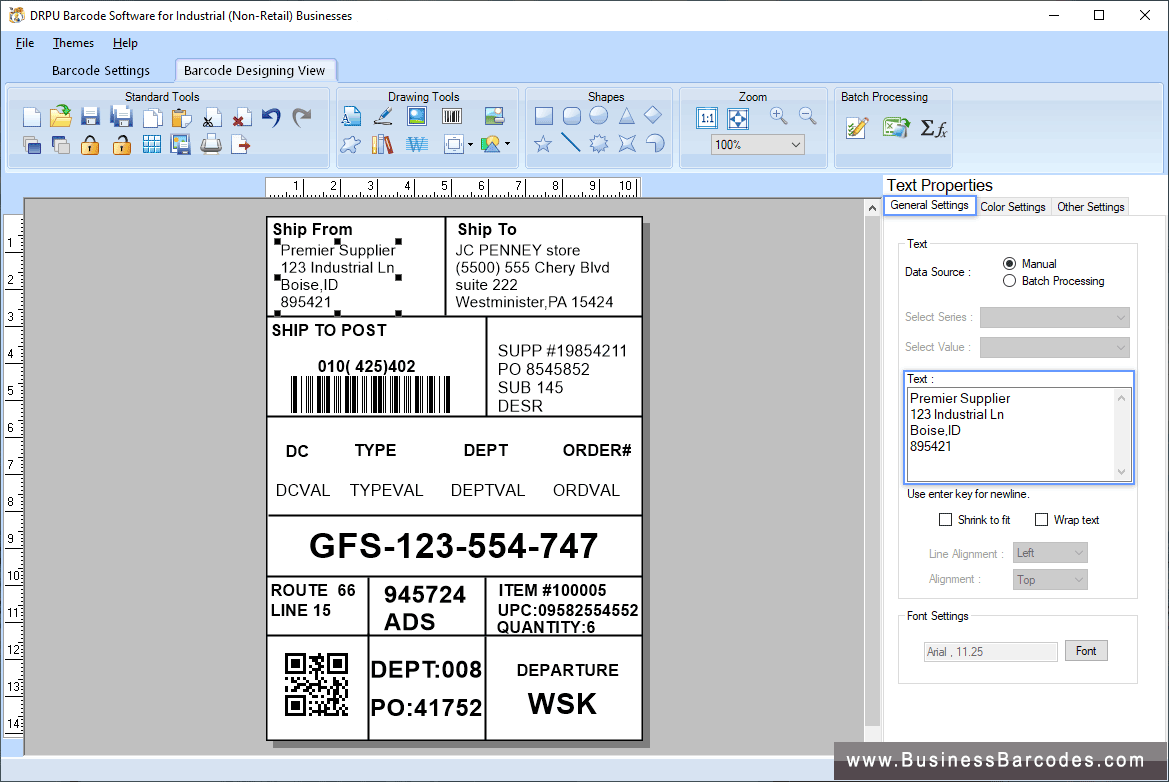
Task: Click the Zoom In magnifier
Action: [x=777, y=115]
